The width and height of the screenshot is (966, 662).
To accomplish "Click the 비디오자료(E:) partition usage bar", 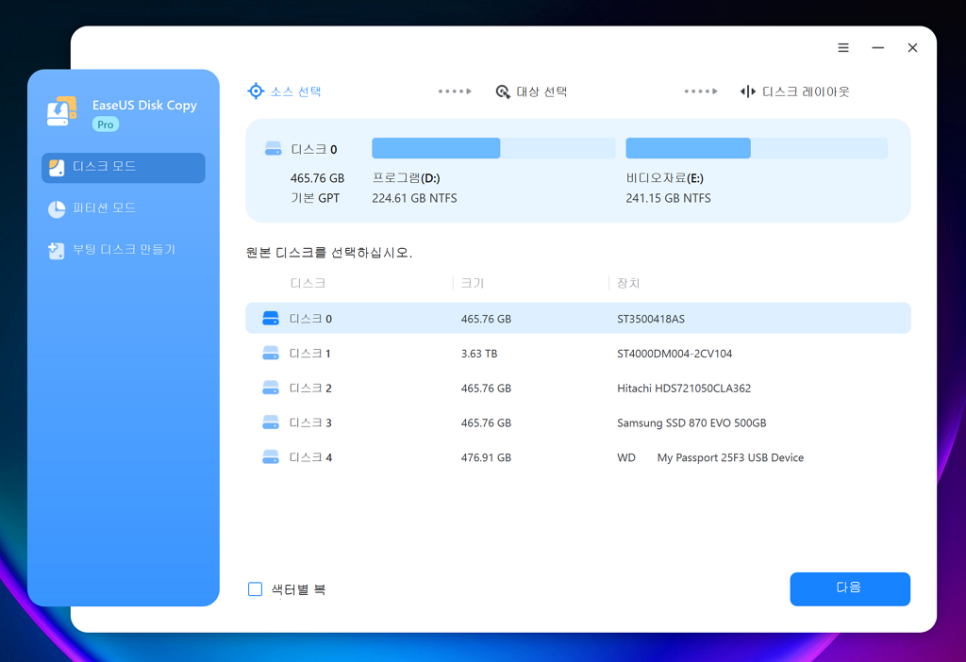I will tap(757, 148).
